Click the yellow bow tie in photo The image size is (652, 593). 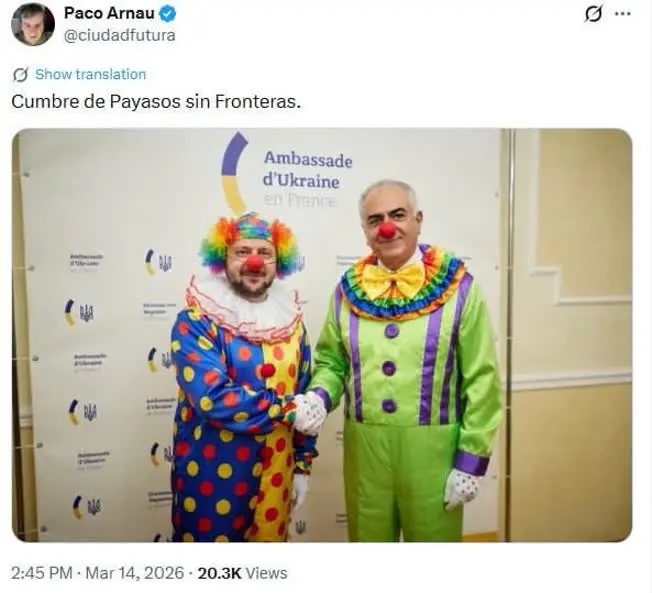tap(394, 278)
